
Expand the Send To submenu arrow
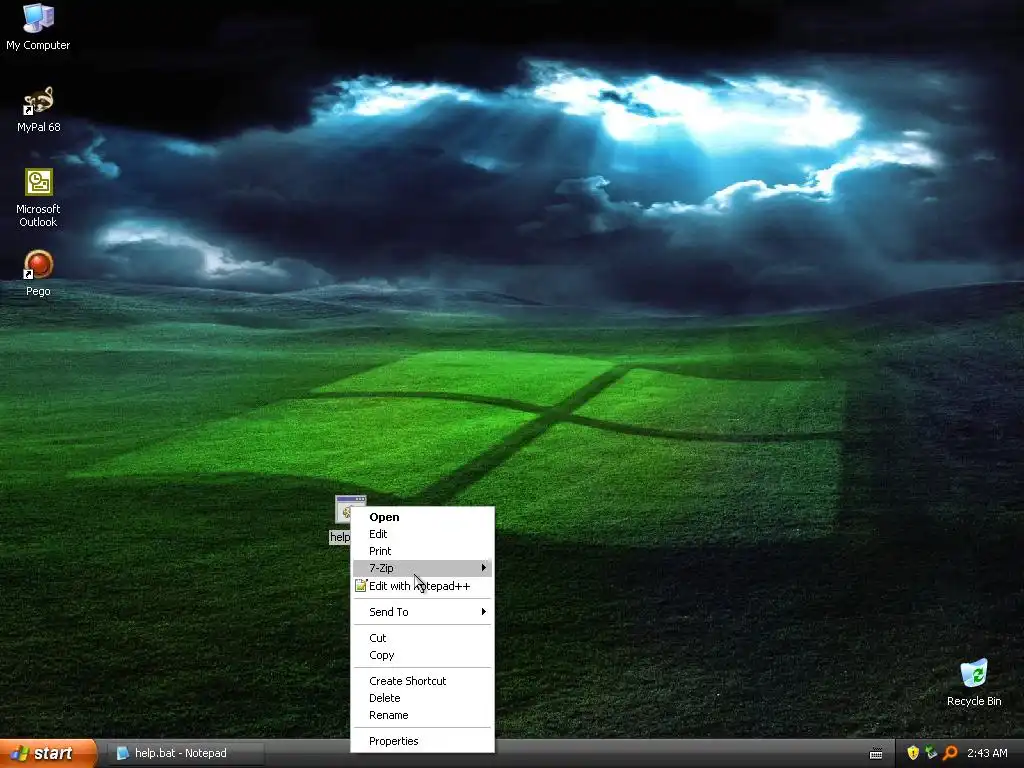click(483, 611)
